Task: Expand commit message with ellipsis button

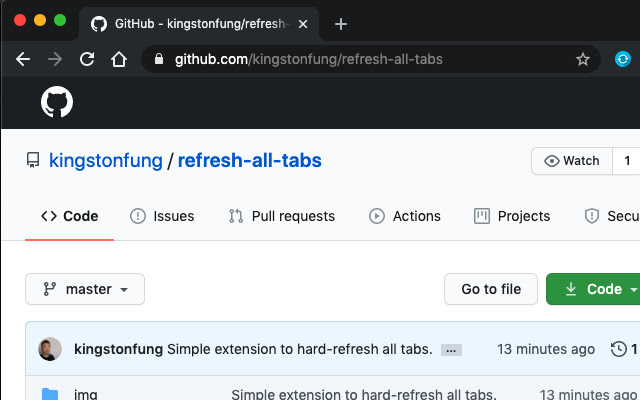Action: [x=451, y=350]
